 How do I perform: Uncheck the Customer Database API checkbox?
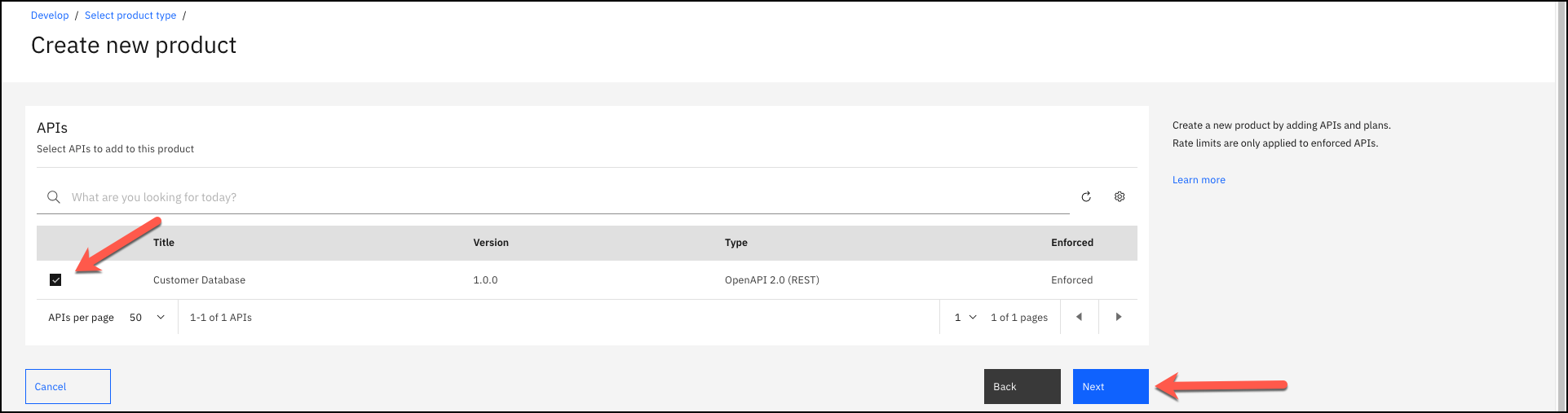(55, 280)
